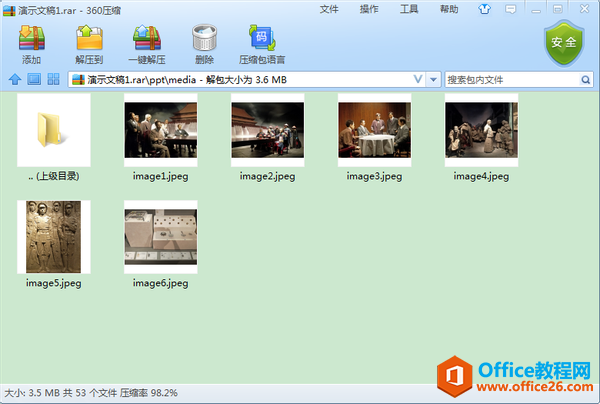Click the green 安全 security shield badge
This screenshot has height=404, width=600.
[563, 43]
